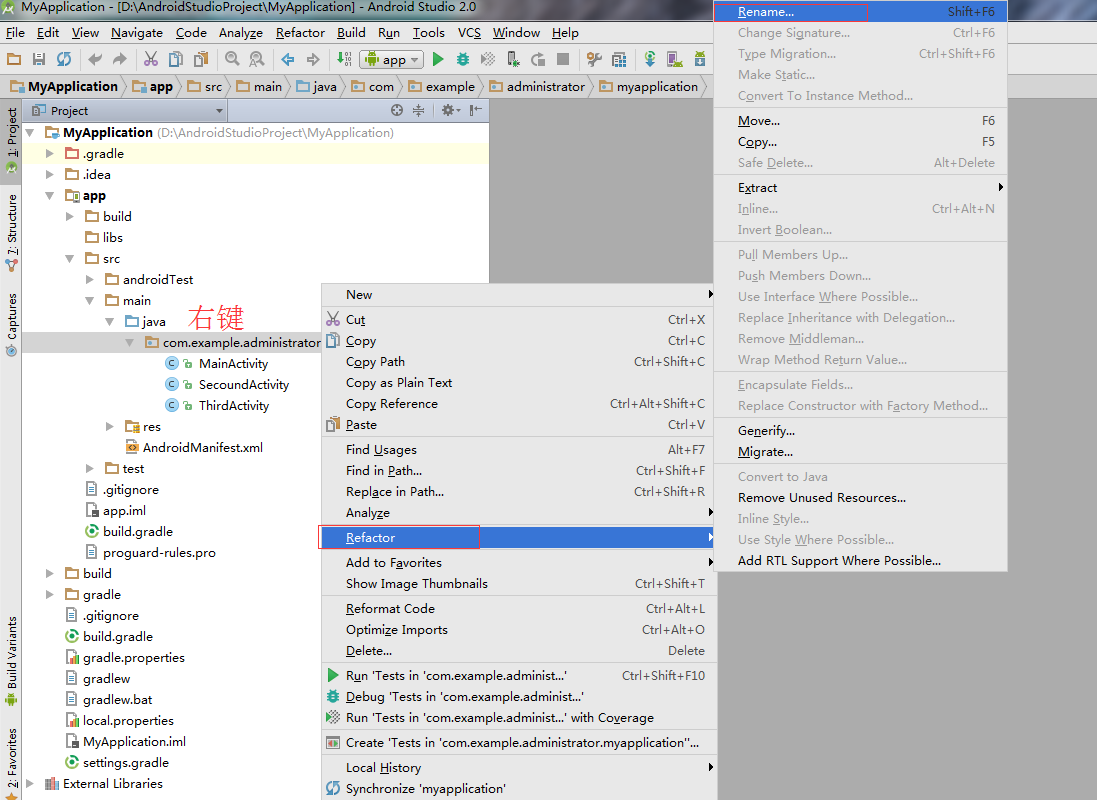Click the Debug app bug icon
This screenshot has height=800, width=1097.
coord(463,60)
